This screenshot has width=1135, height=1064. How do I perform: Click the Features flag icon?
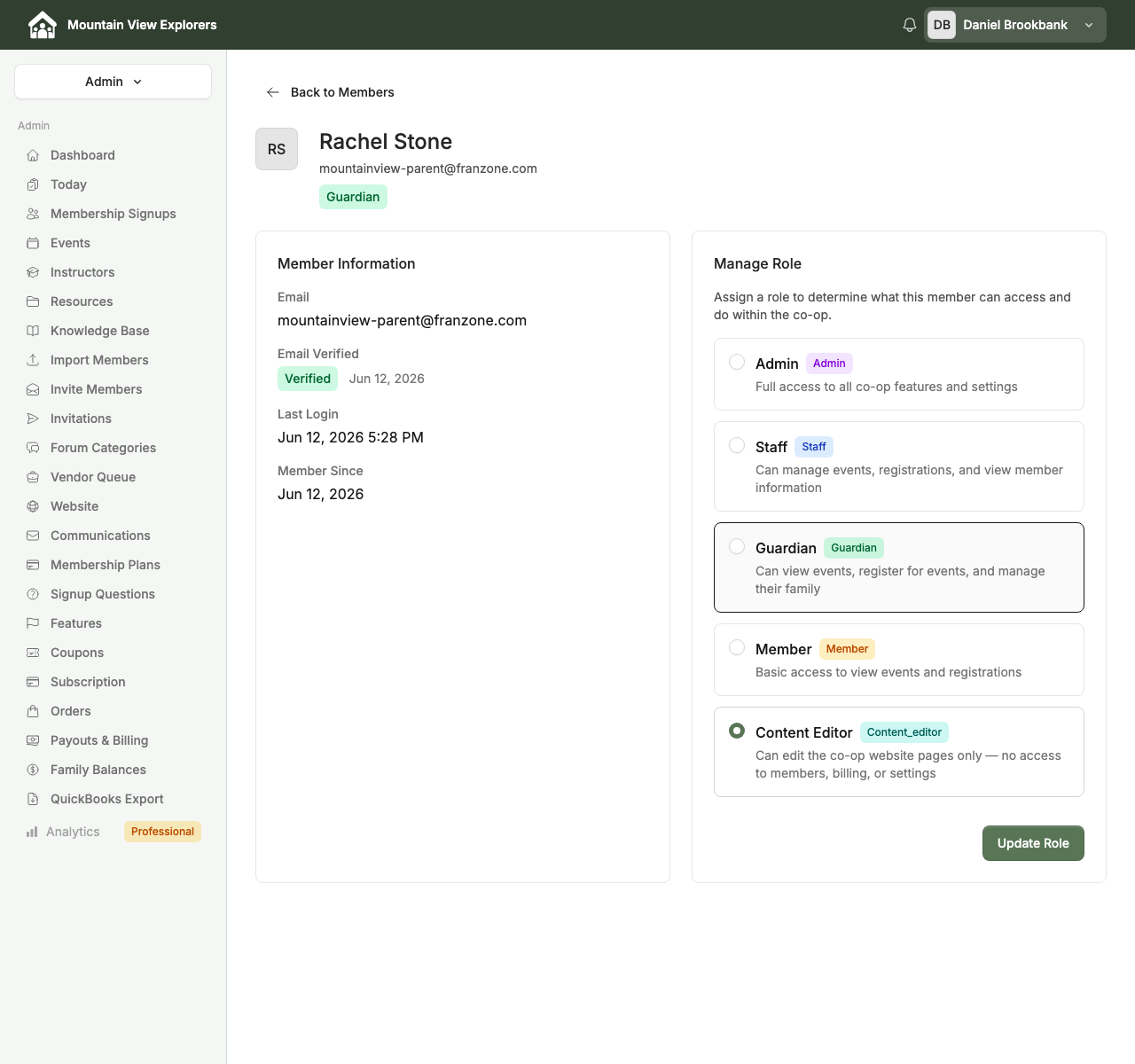(33, 623)
